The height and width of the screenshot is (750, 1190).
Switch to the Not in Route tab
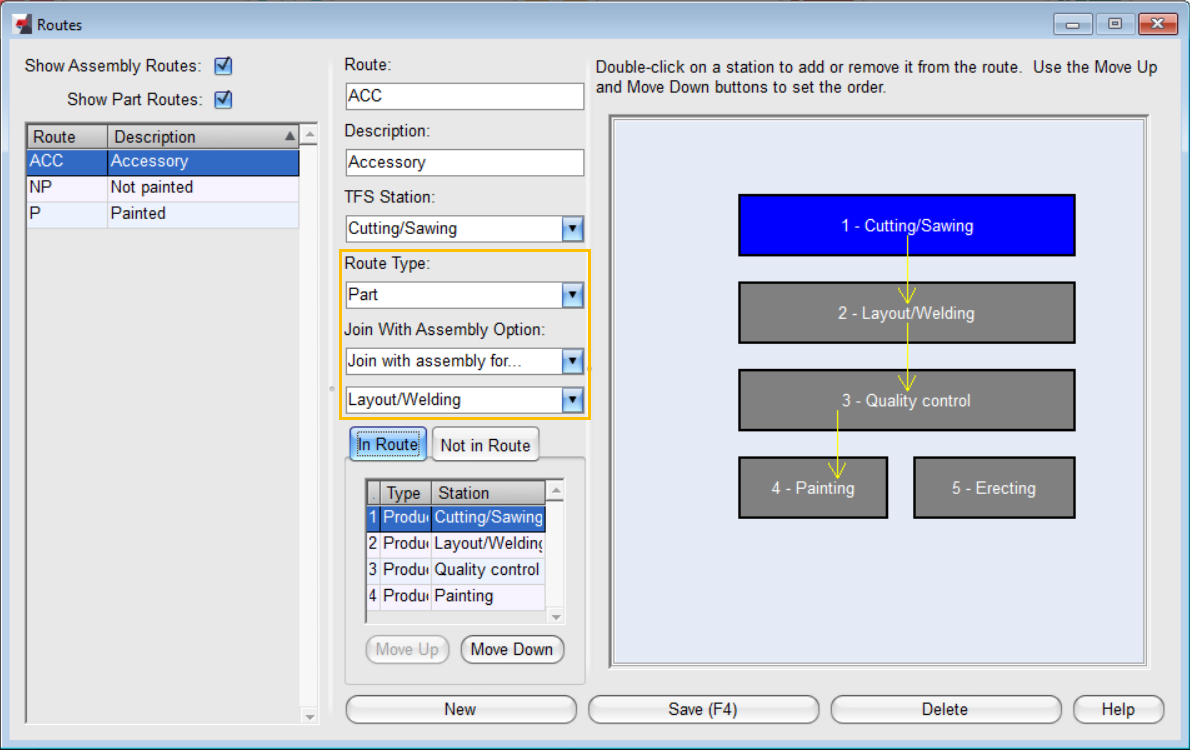point(485,444)
